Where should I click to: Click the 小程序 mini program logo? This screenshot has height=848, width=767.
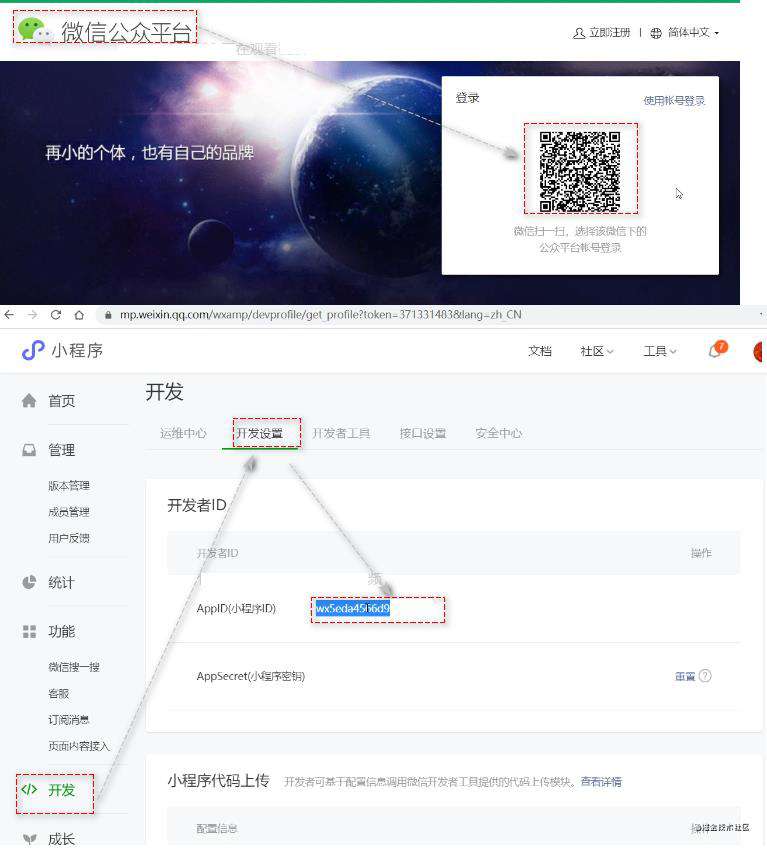[x=62, y=350]
